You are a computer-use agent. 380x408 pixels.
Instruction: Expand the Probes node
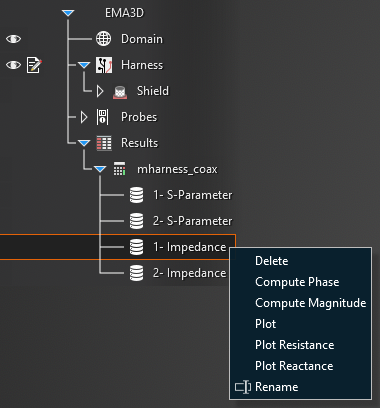tap(84, 117)
